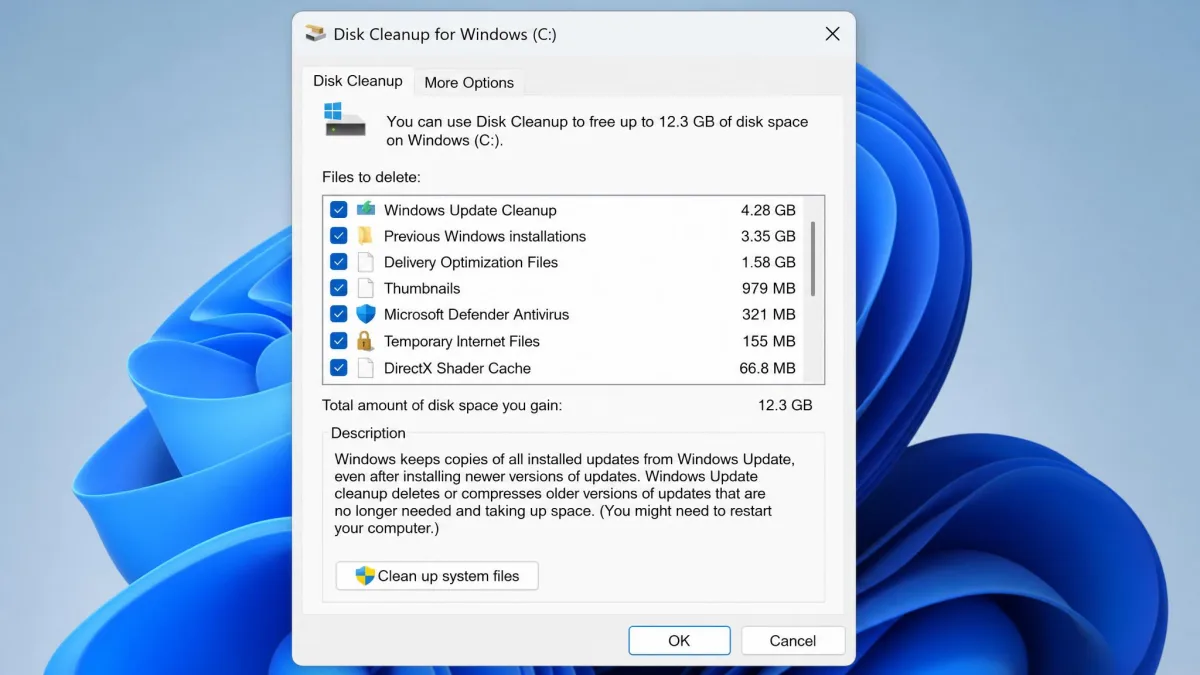The height and width of the screenshot is (675, 1200).
Task: Click the 12.3 GB total gain value
Action: click(785, 405)
